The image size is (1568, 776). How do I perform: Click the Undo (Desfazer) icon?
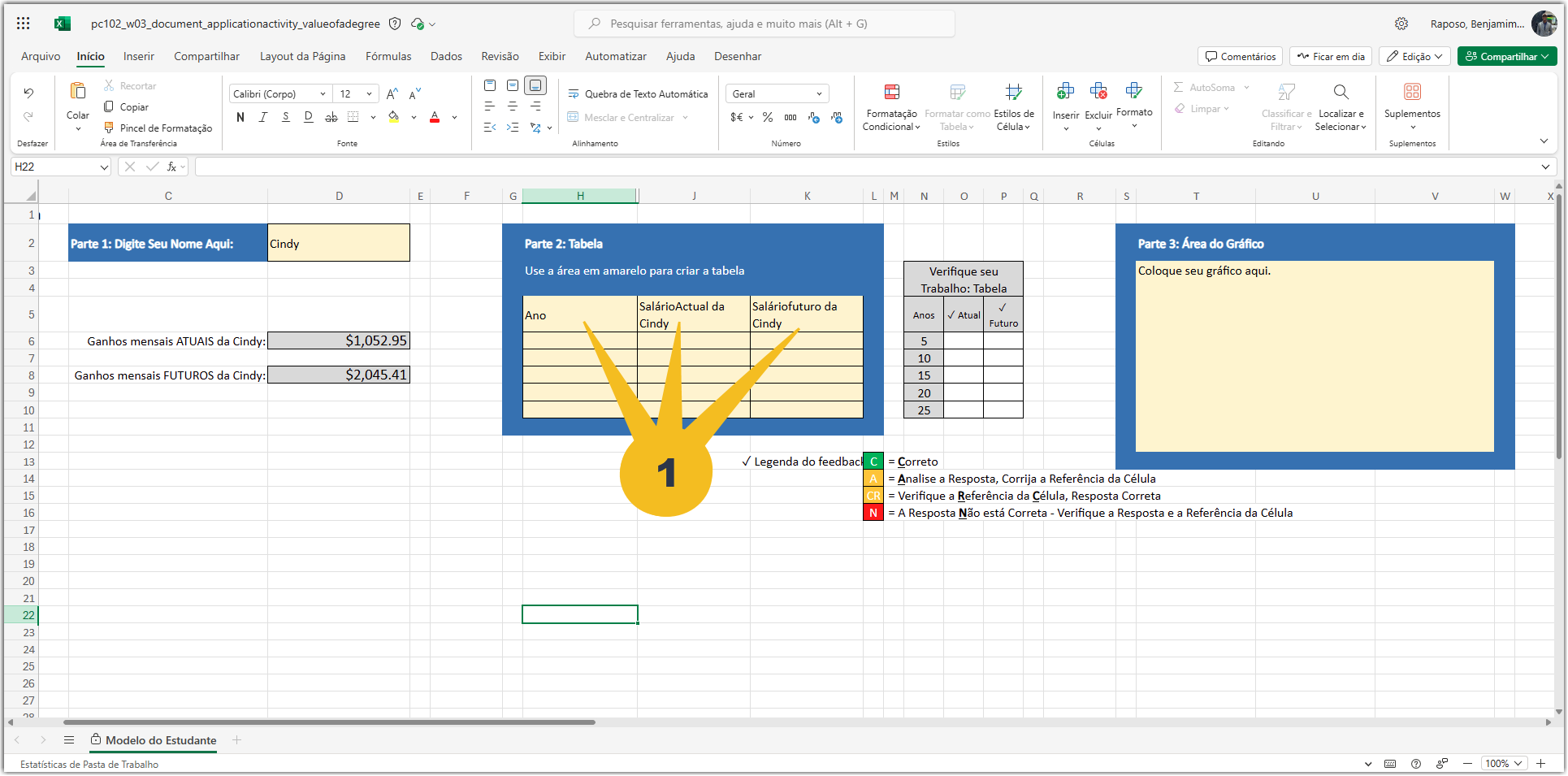pyautogui.click(x=28, y=93)
